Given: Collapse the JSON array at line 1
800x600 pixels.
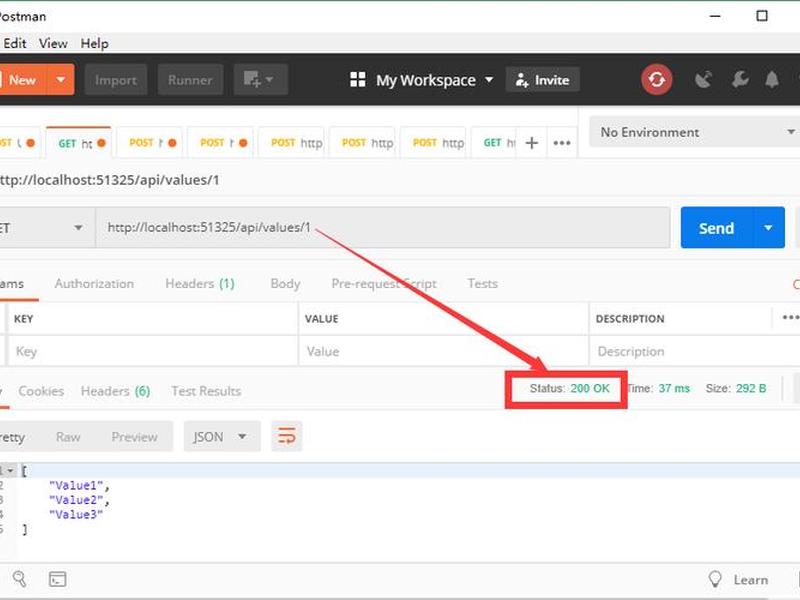Looking at the screenshot, I should click(10, 470).
